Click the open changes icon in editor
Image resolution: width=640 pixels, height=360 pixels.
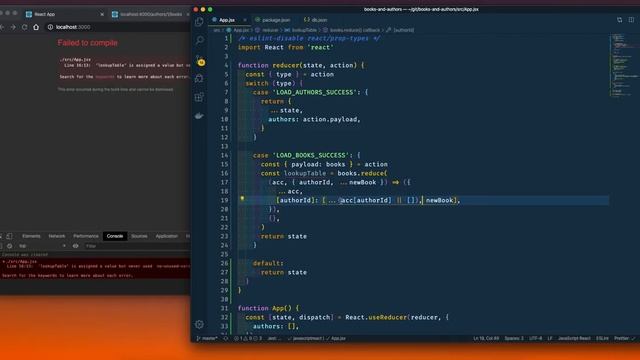620,20
